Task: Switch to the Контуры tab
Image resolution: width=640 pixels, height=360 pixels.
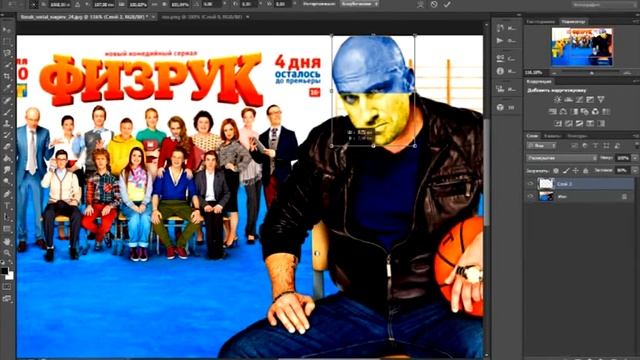Action: 577,136
